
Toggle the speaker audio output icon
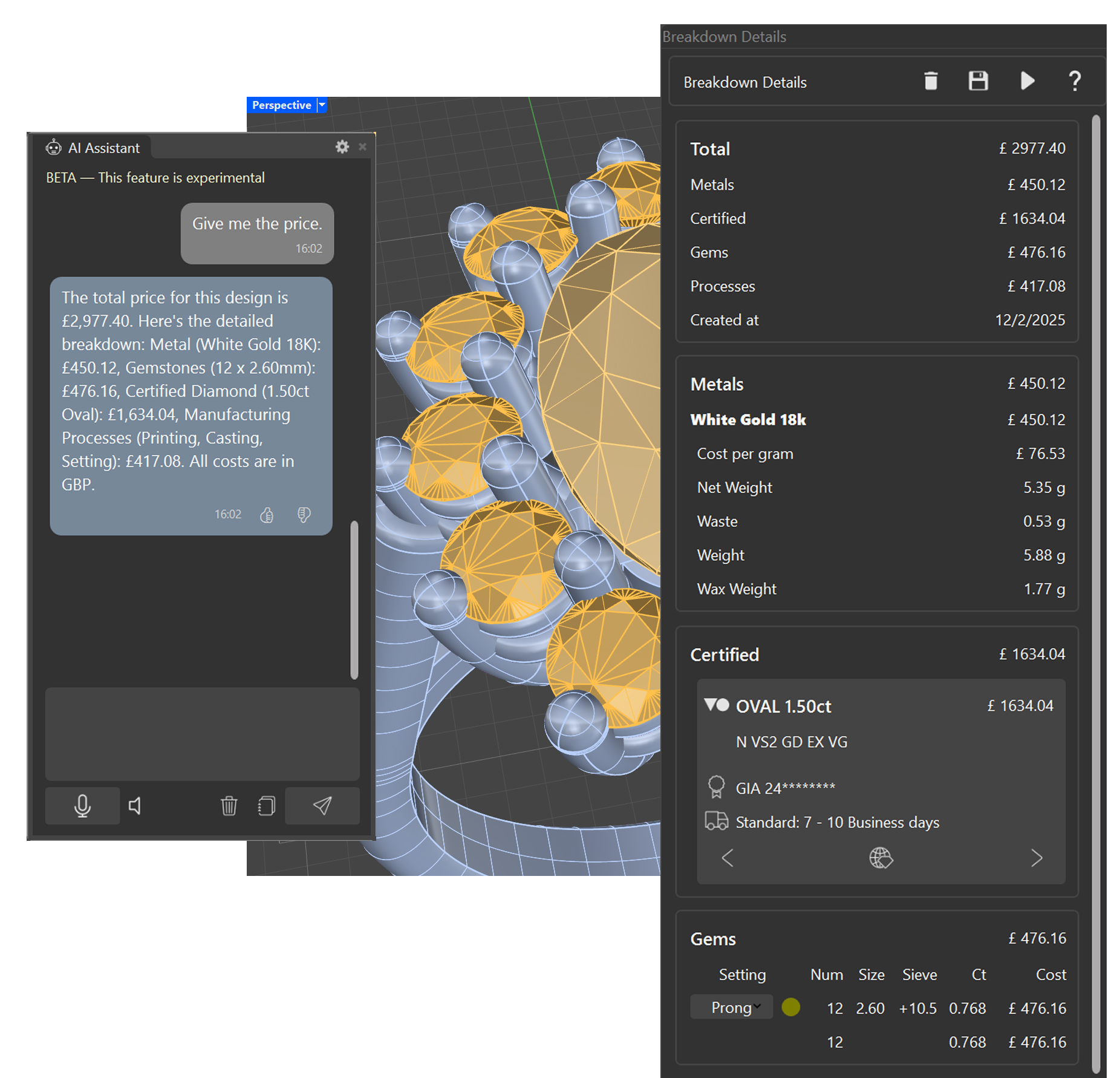click(x=135, y=805)
